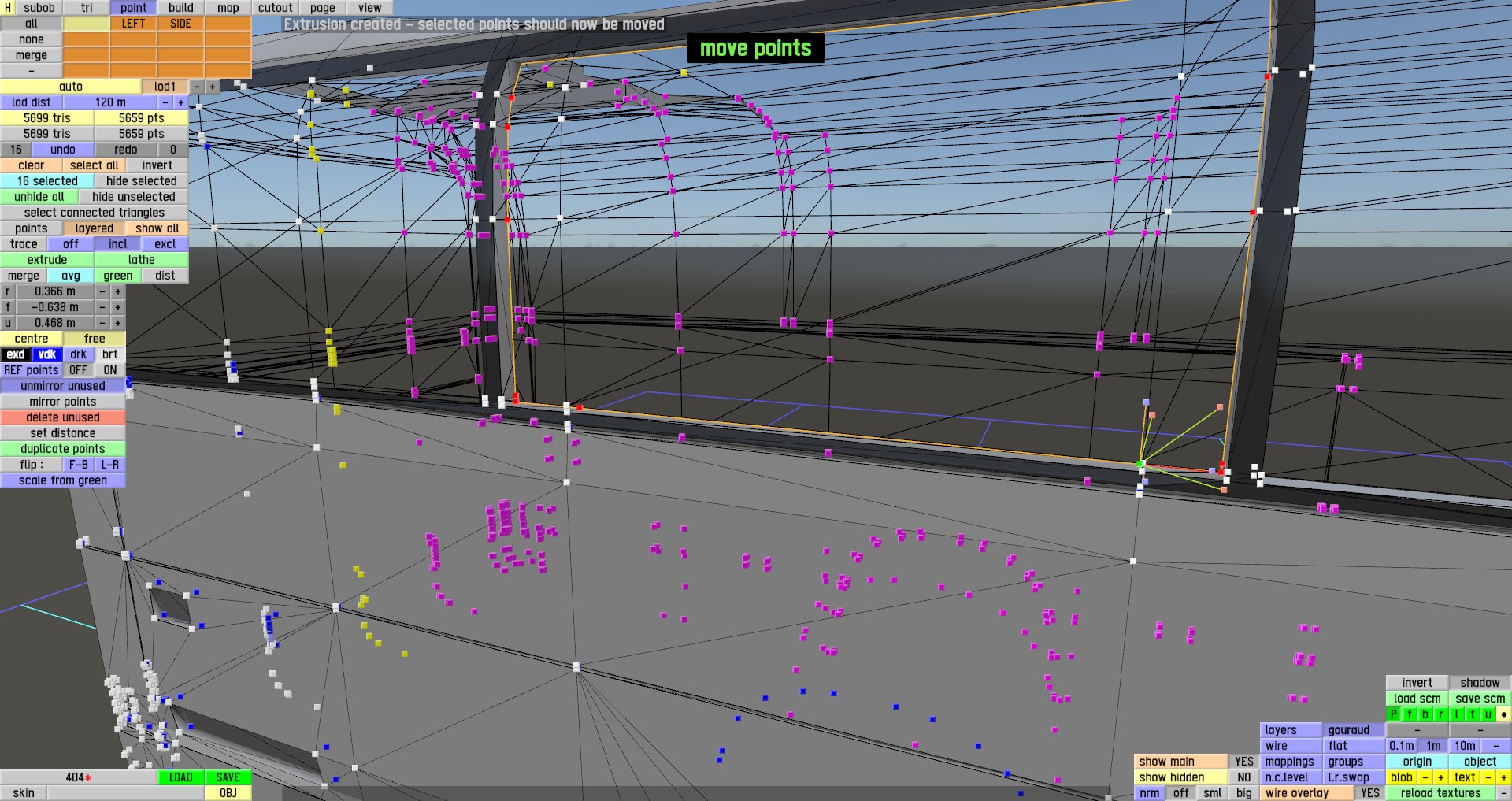Decrease lod dist with minus button
Image resolution: width=1512 pixels, height=801 pixels.
165,102
